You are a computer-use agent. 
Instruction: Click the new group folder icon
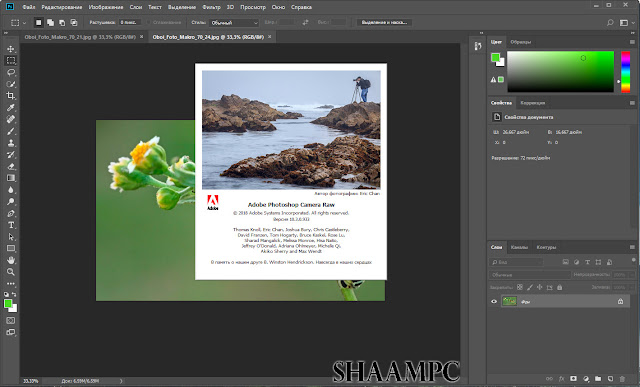click(x=598, y=379)
